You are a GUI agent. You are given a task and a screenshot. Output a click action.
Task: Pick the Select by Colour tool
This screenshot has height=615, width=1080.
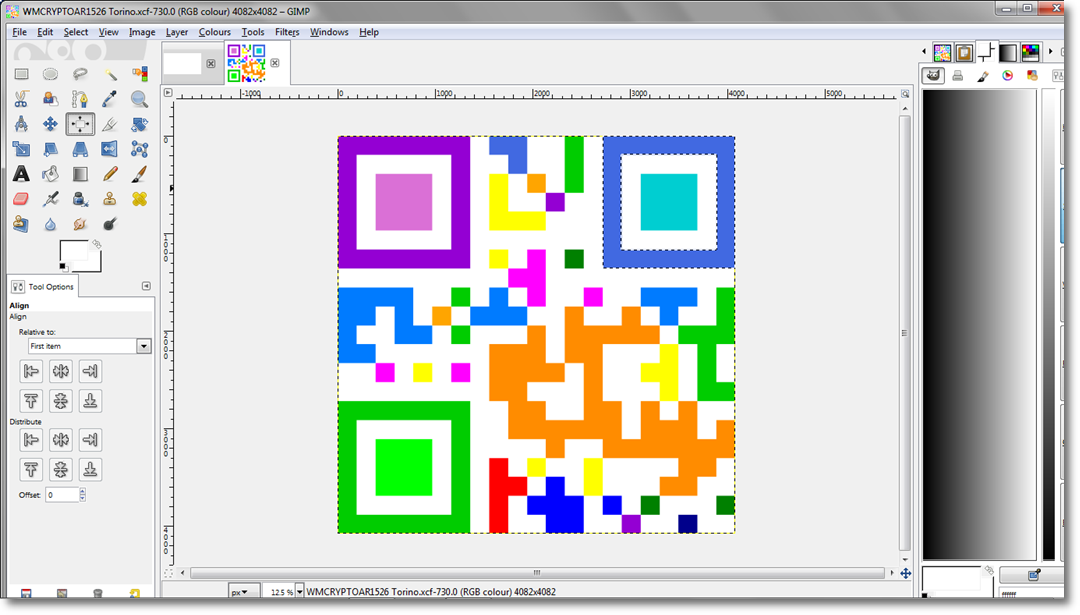coord(139,74)
